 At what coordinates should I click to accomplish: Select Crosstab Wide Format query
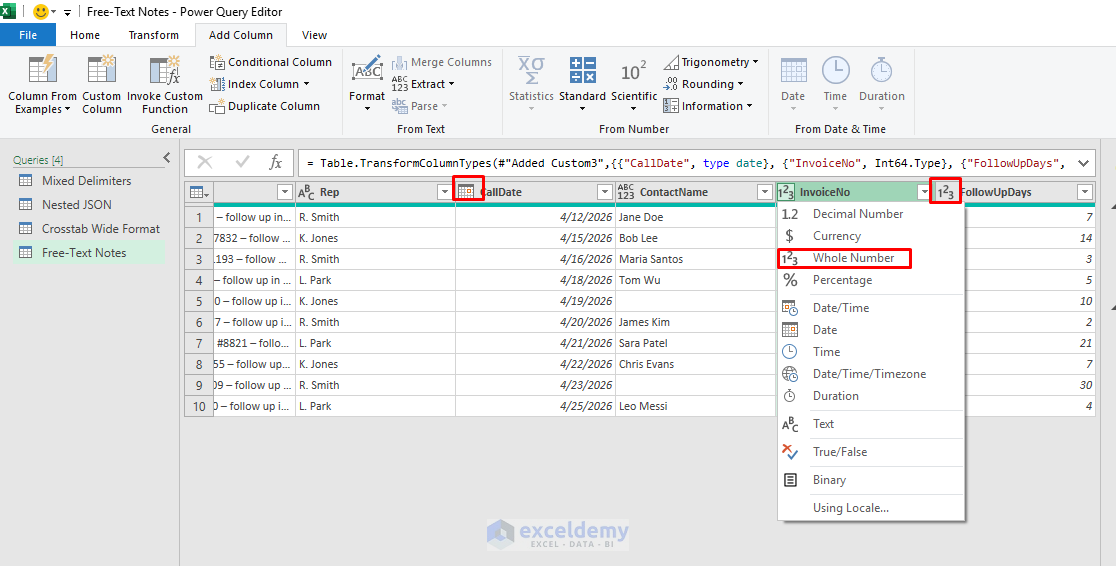click(88, 229)
